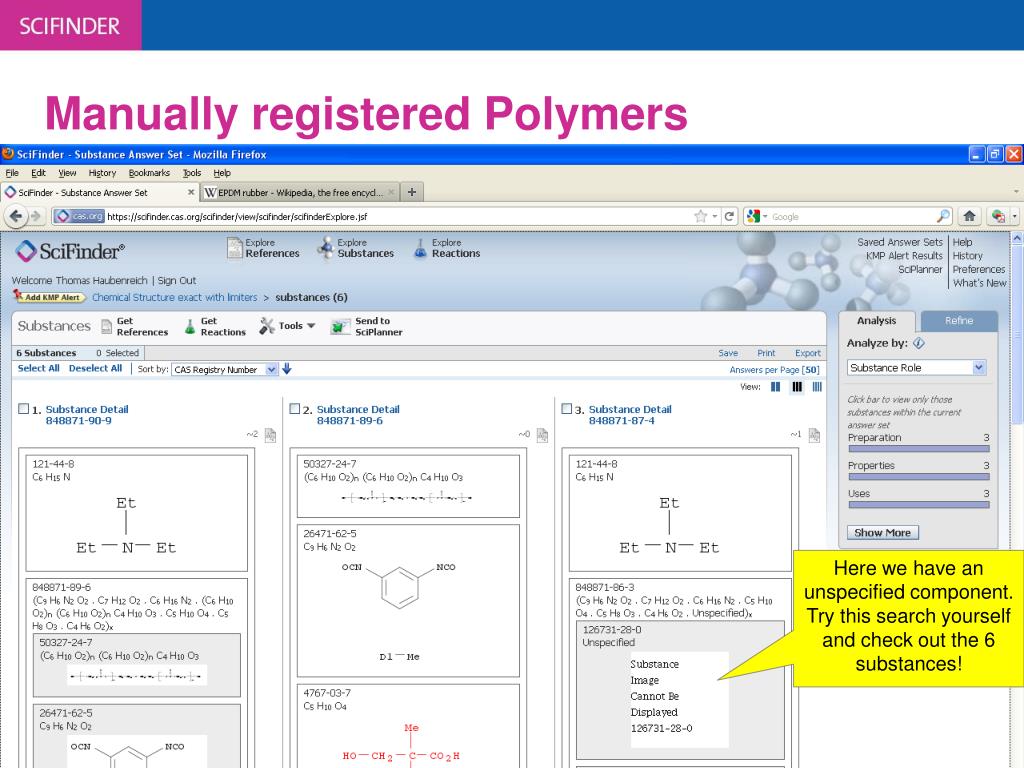Select the checkbox beside substance 848871-89-6
Viewport: 1024px width, 768px height.
click(x=292, y=409)
